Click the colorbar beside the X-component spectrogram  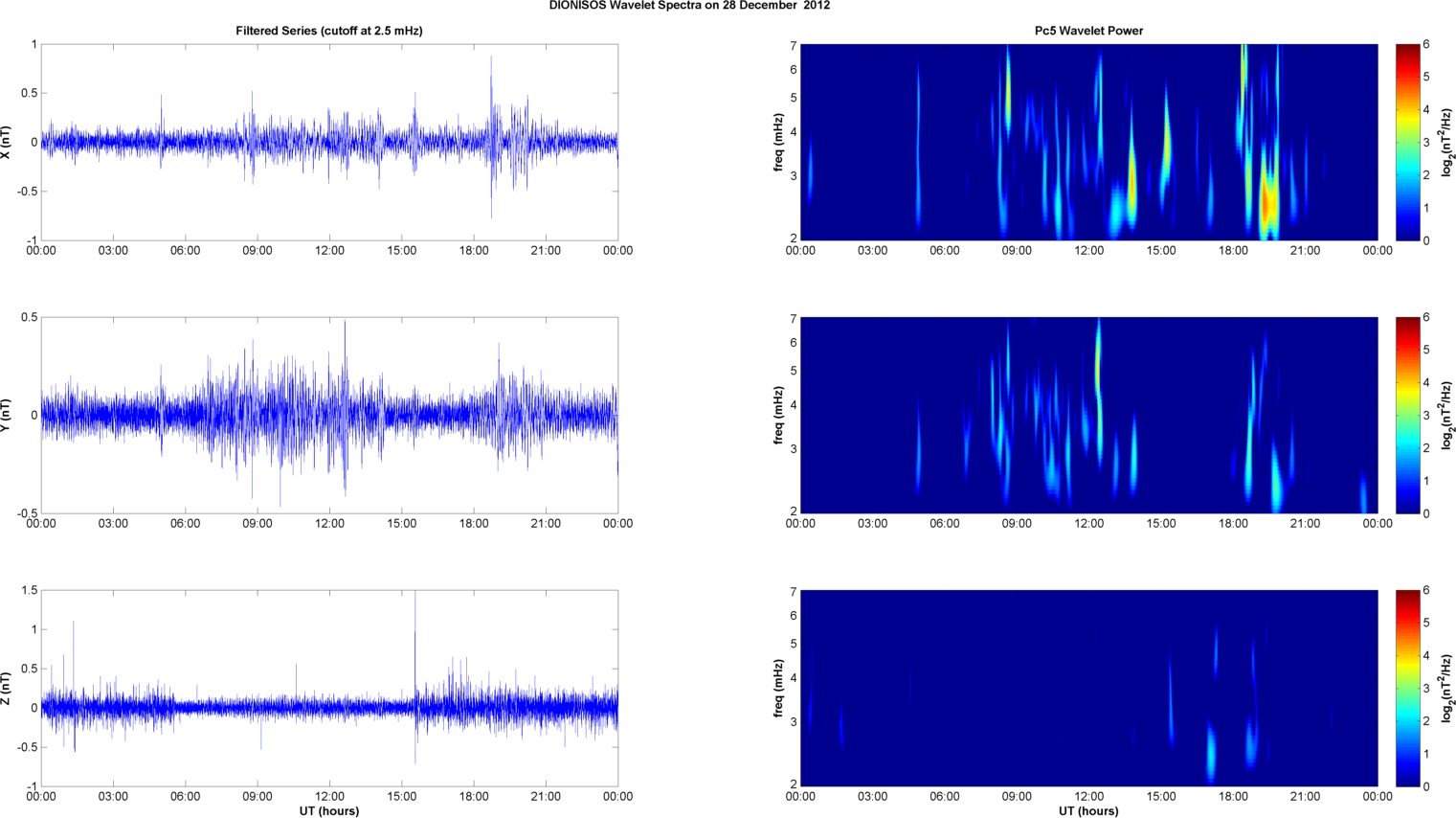click(1407, 142)
